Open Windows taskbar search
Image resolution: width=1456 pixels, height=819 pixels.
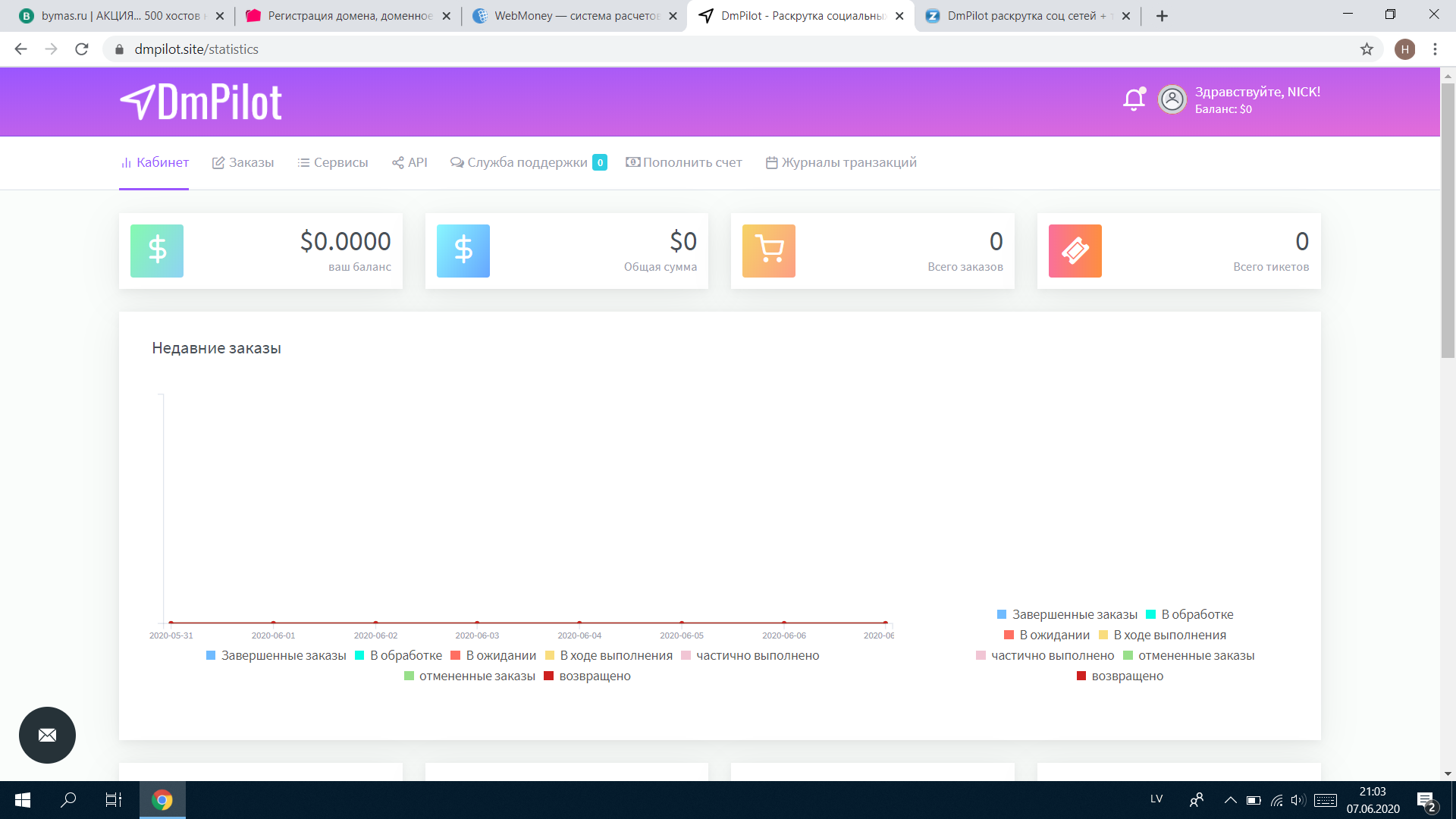(68, 800)
